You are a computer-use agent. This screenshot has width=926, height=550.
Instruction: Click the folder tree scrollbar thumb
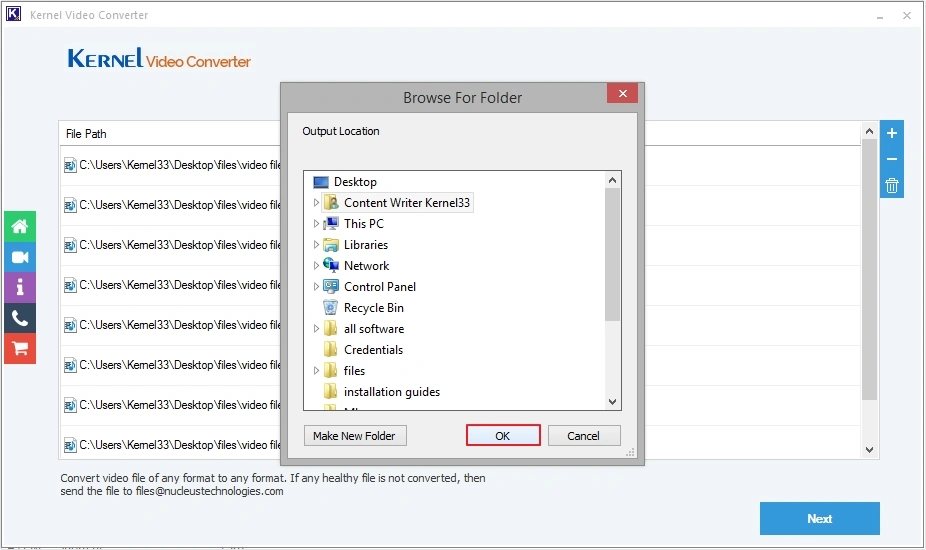[612, 255]
